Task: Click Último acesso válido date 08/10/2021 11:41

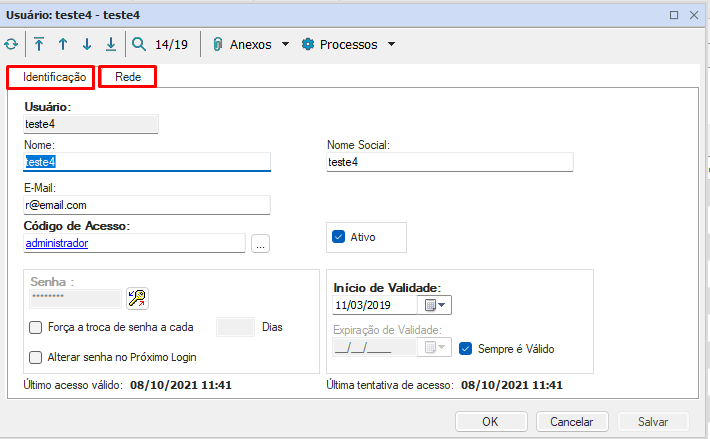Action: 181,385
